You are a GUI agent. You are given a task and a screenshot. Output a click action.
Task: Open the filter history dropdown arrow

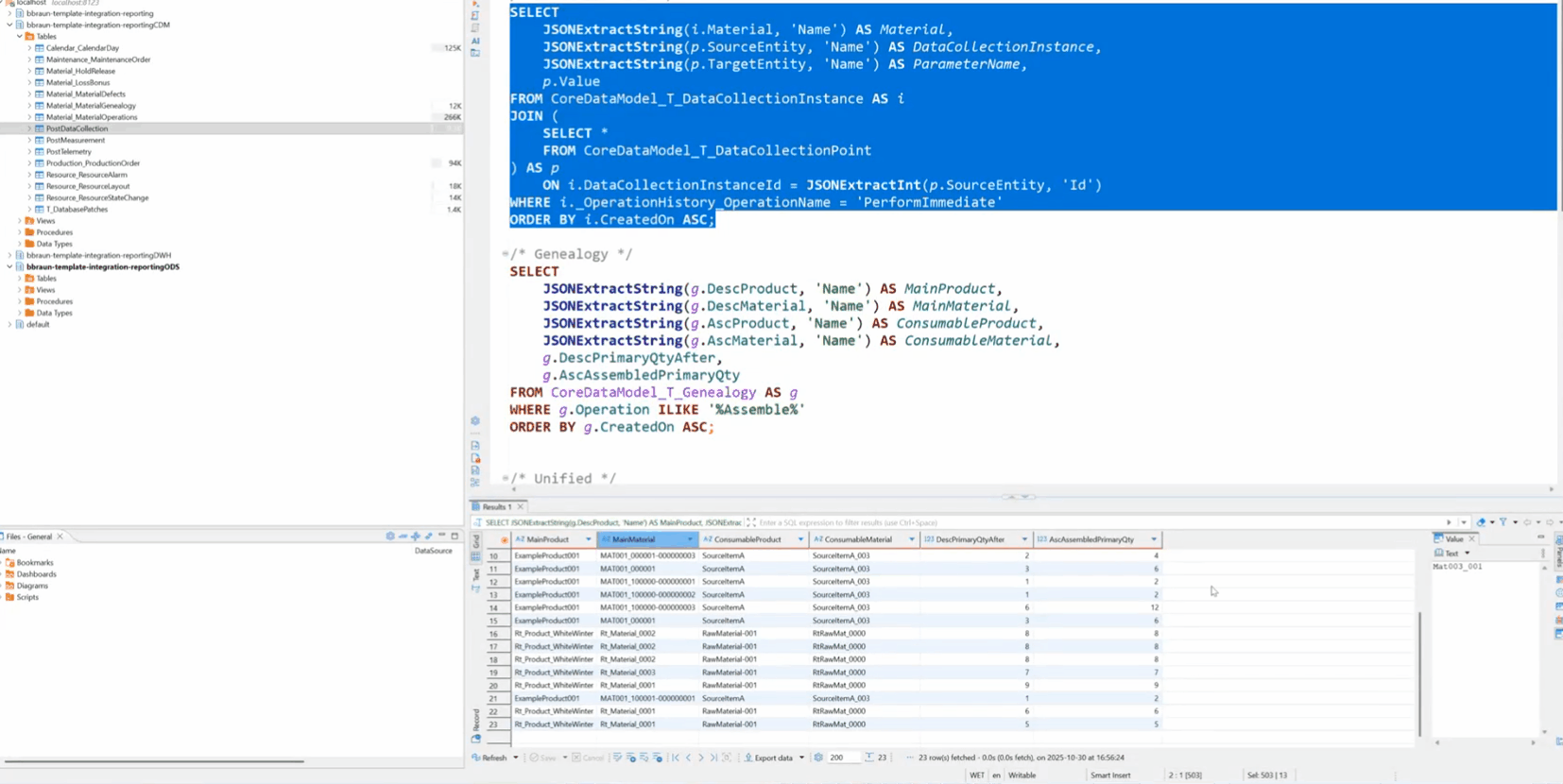(1464, 522)
